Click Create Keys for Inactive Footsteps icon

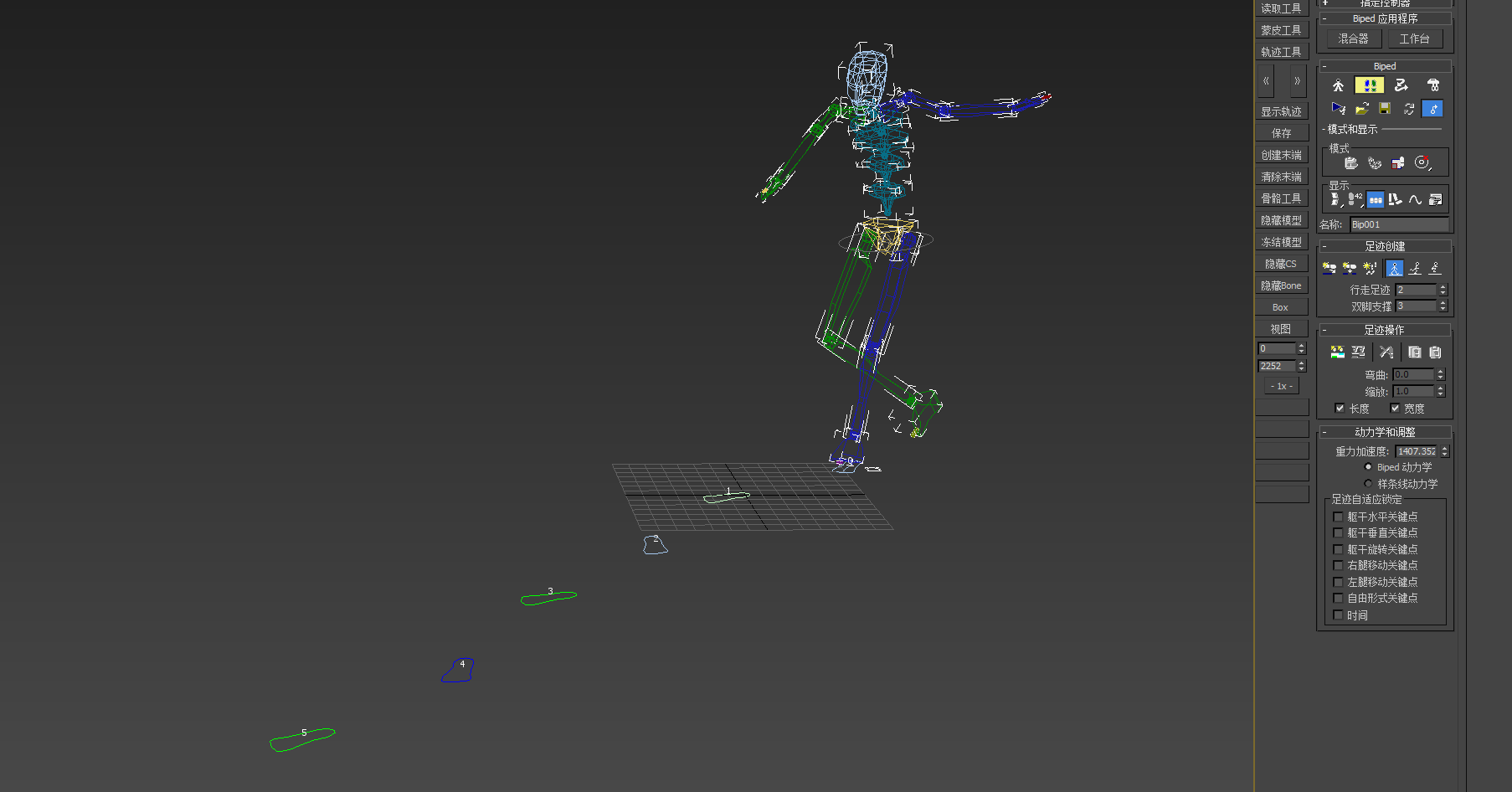tap(1337, 352)
